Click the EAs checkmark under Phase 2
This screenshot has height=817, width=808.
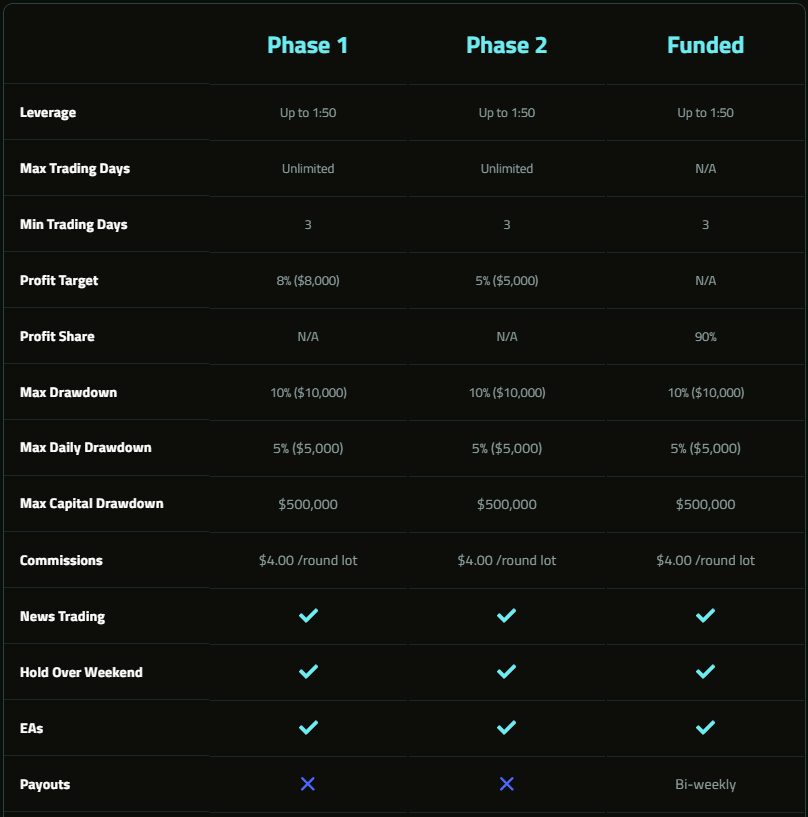point(506,727)
